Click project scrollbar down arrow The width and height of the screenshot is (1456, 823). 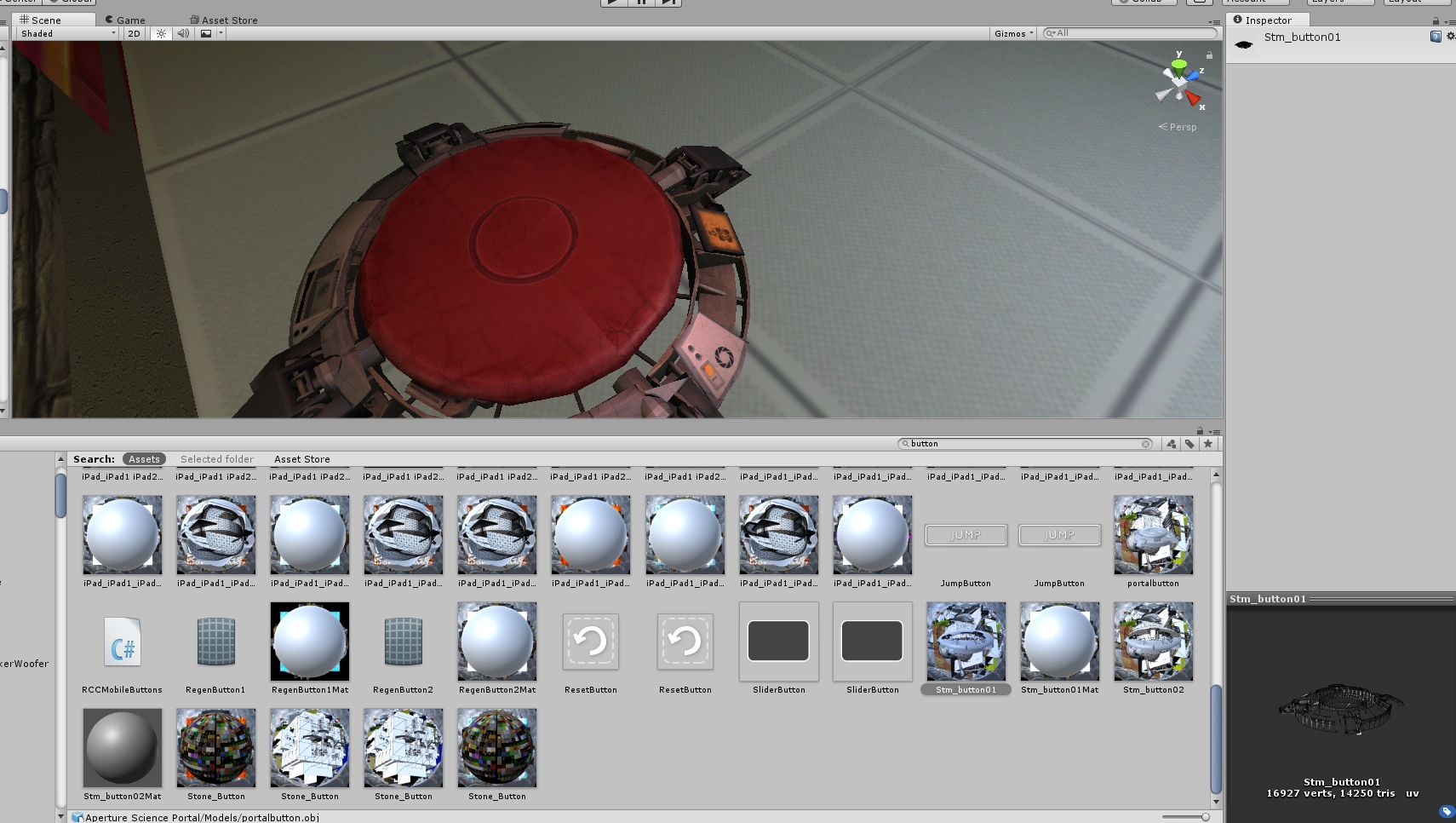coord(1216,802)
